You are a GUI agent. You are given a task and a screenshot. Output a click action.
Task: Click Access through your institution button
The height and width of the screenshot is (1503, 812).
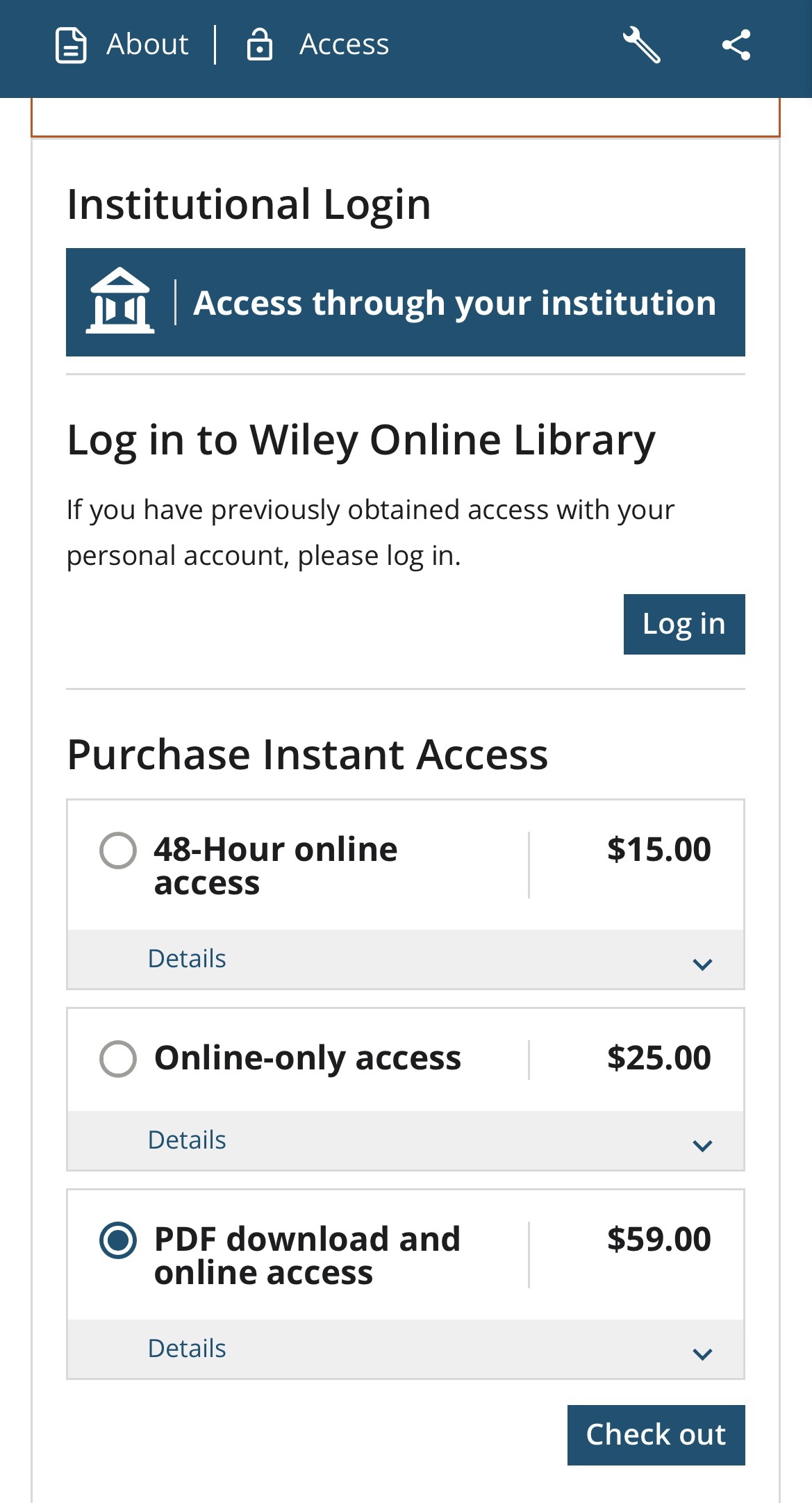(406, 302)
